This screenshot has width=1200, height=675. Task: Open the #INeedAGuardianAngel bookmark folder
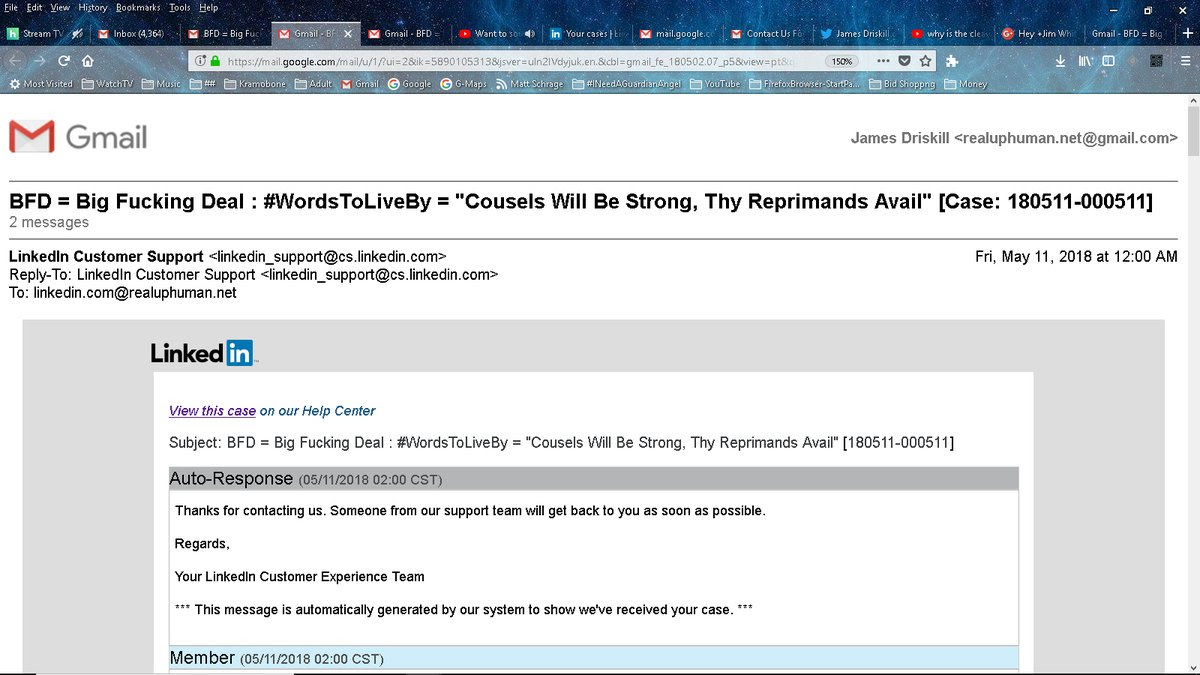click(626, 84)
